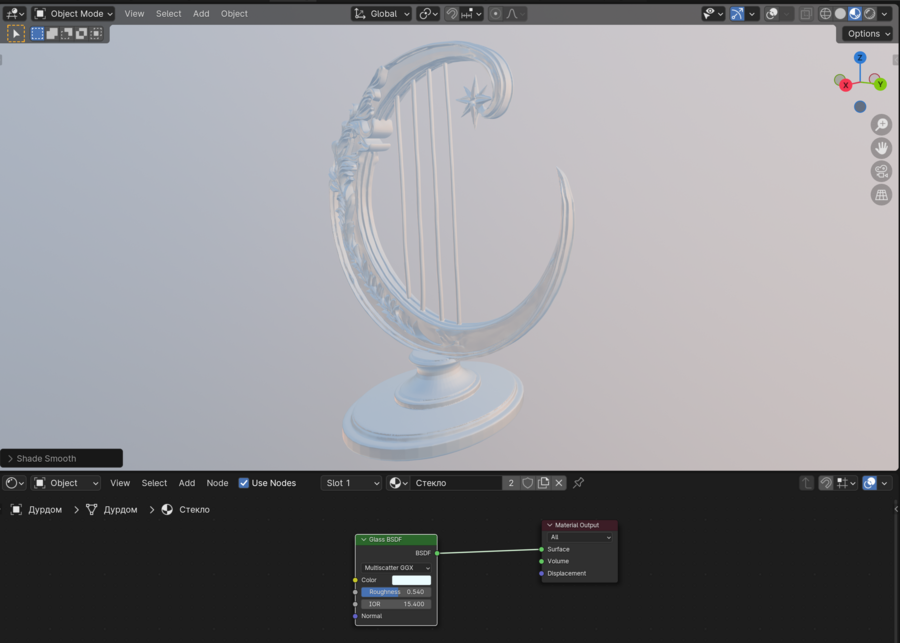This screenshot has height=643, width=900.
Task: Open the Multiscatter GGX distribution dropdown
Action: tap(397, 568)
